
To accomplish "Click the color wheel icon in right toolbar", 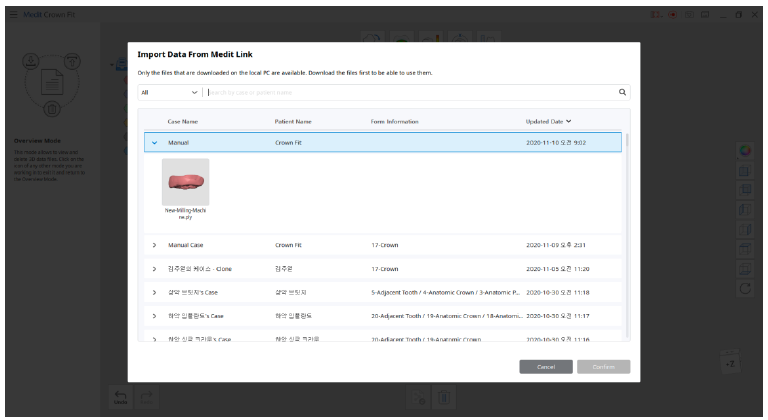I will point(745,151).
